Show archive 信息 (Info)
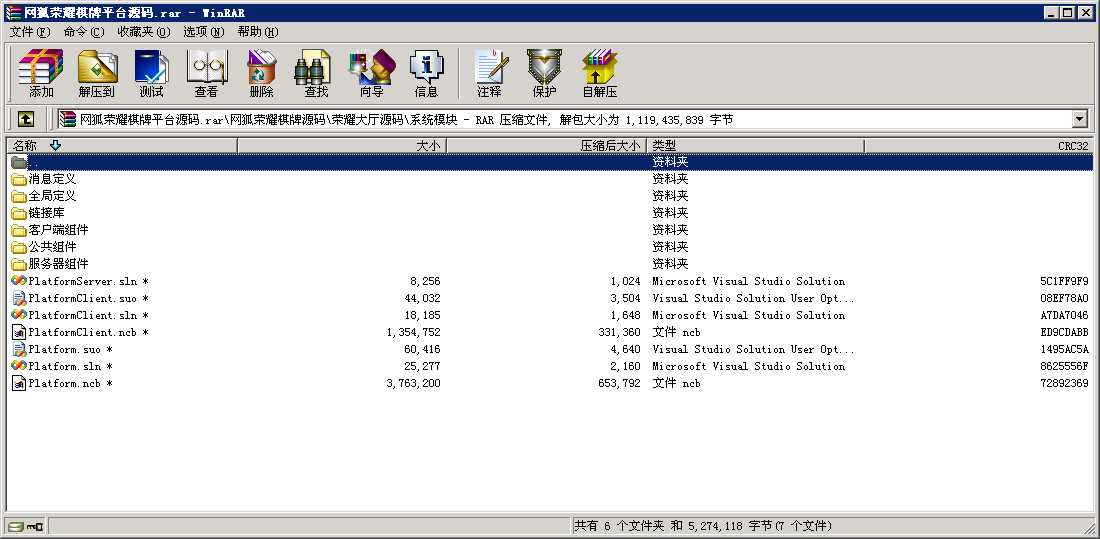This screenshot has width=1100, height=539. tap(427, 73)
